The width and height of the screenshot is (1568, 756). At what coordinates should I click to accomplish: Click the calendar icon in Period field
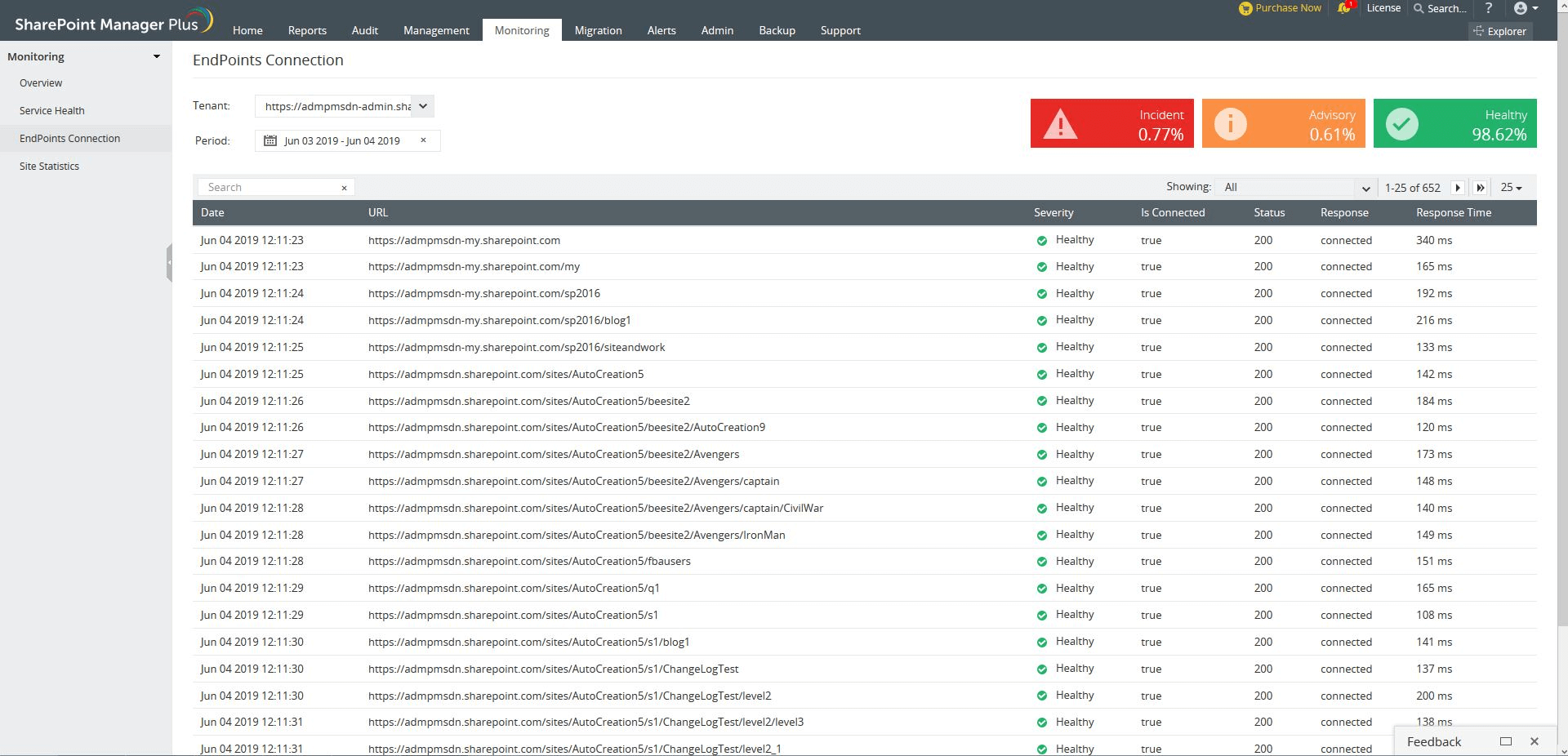(x=270, y=140)
